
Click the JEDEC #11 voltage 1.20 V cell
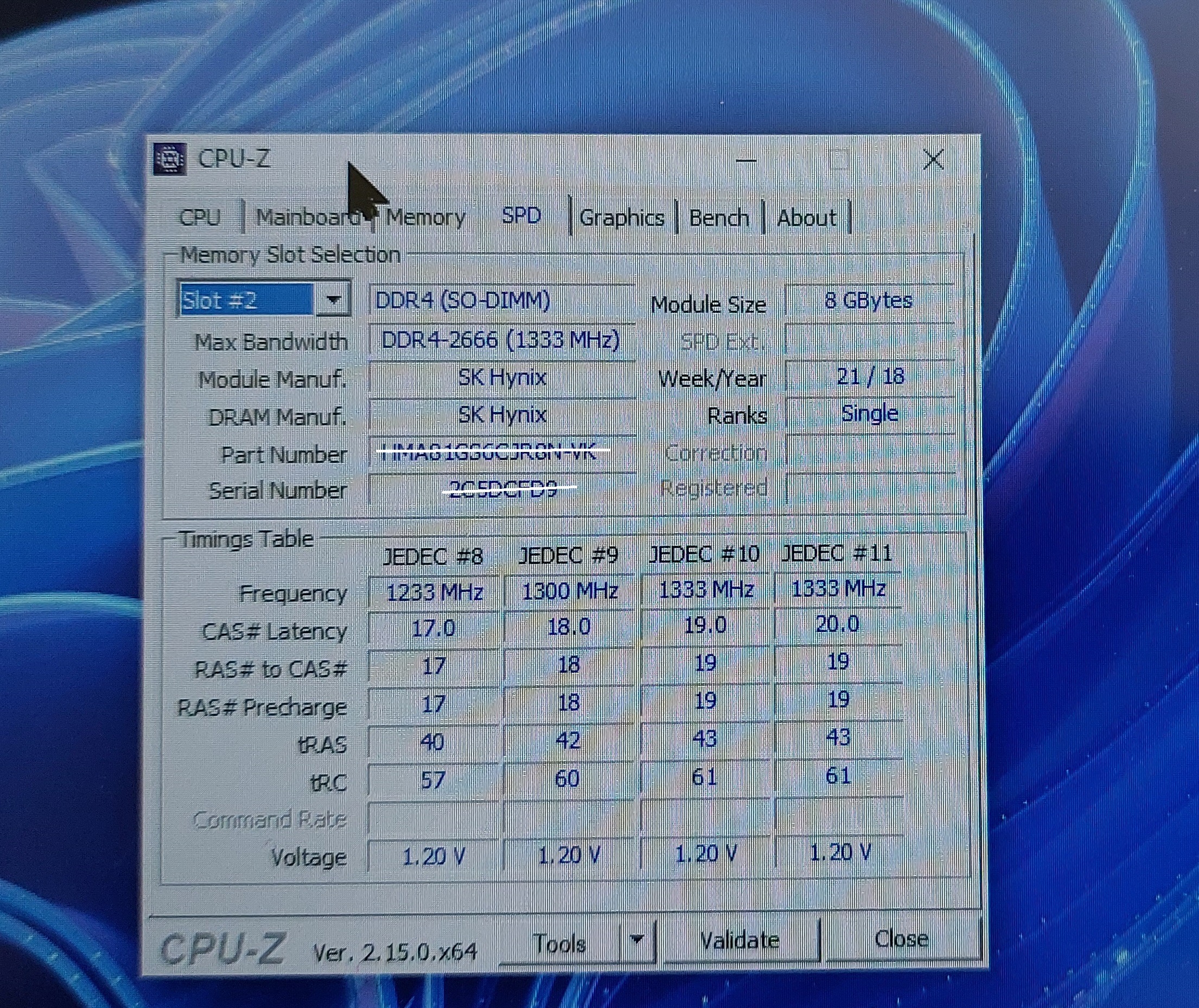tap(839, 853)
